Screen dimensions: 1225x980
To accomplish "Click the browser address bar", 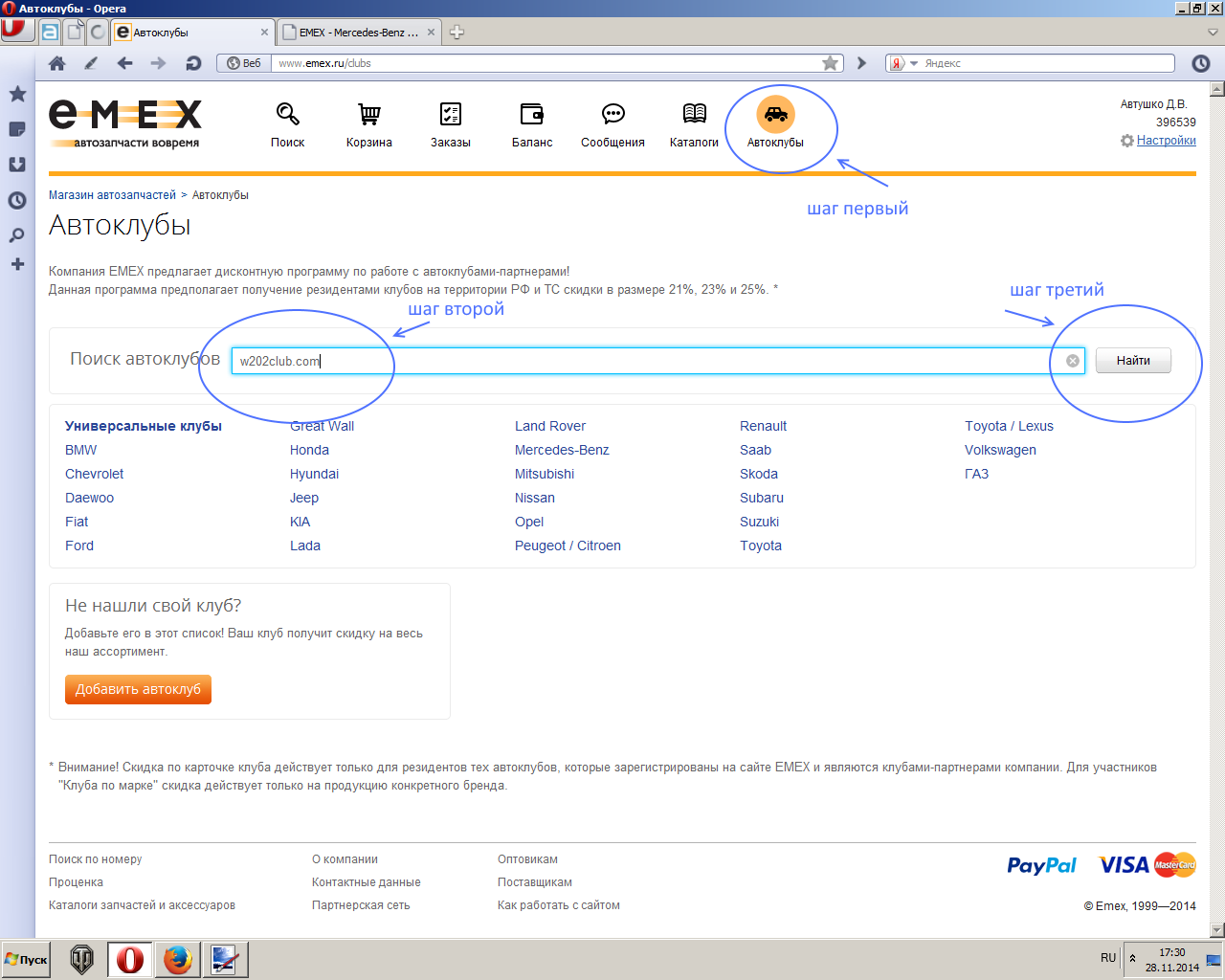I will pyautogui.click(x=546, y=63).
